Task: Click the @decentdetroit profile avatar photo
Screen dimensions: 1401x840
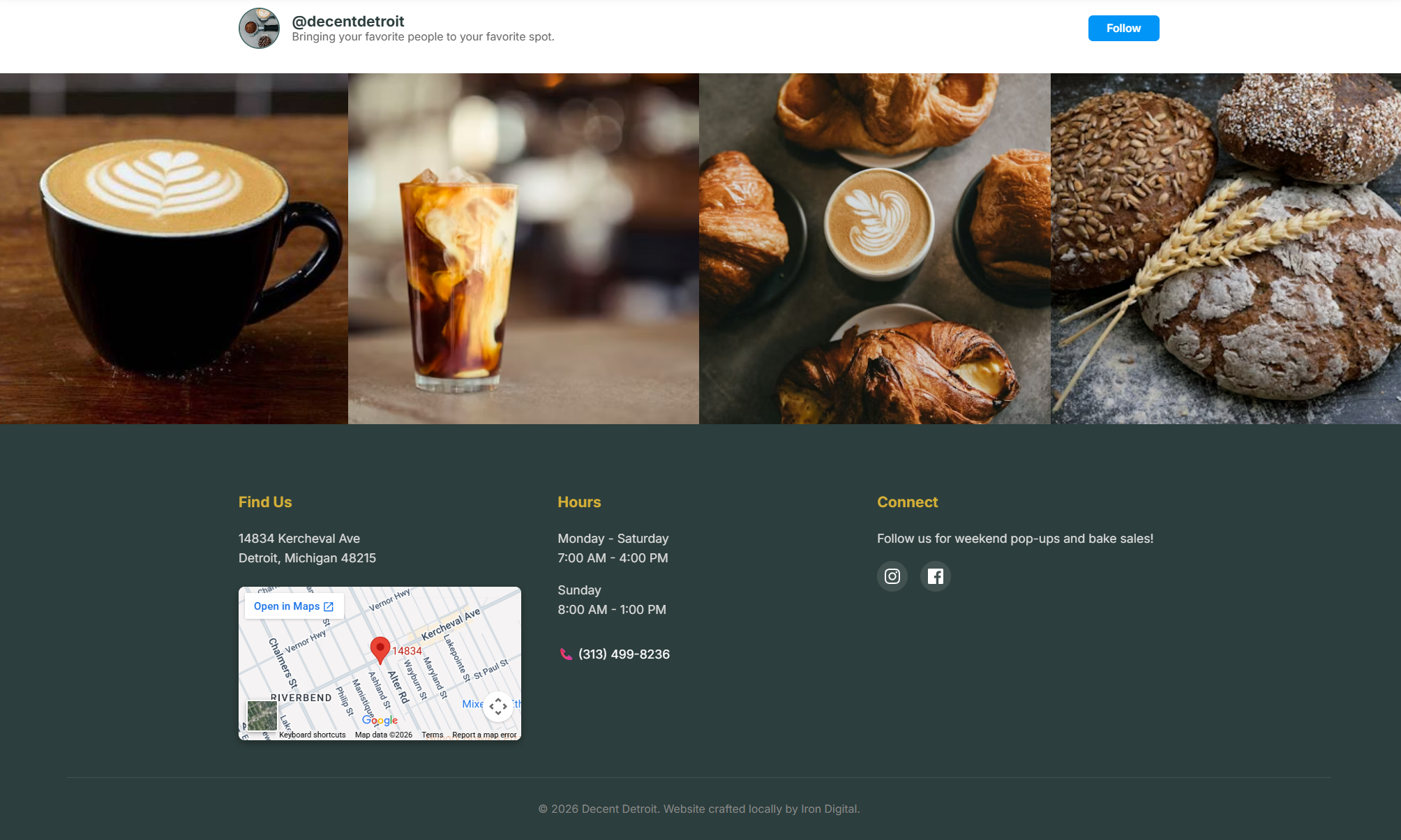Action: click(260, 27)
